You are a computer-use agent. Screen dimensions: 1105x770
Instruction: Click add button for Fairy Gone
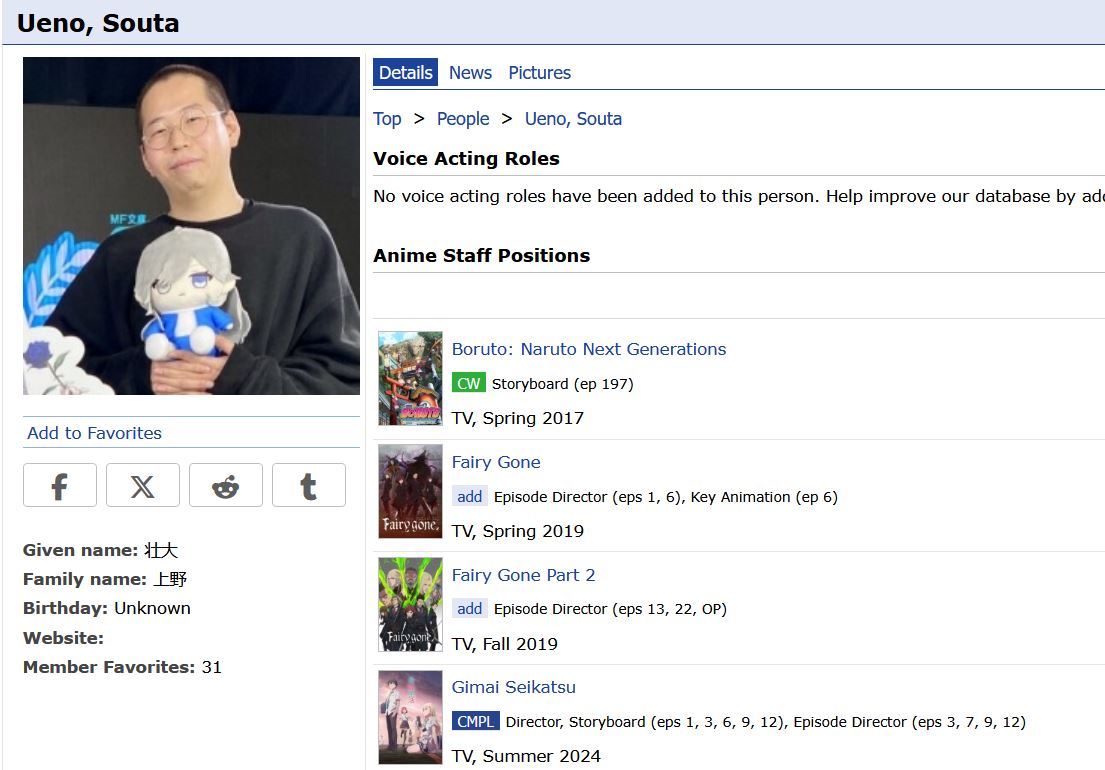click(x=469, y=497)
